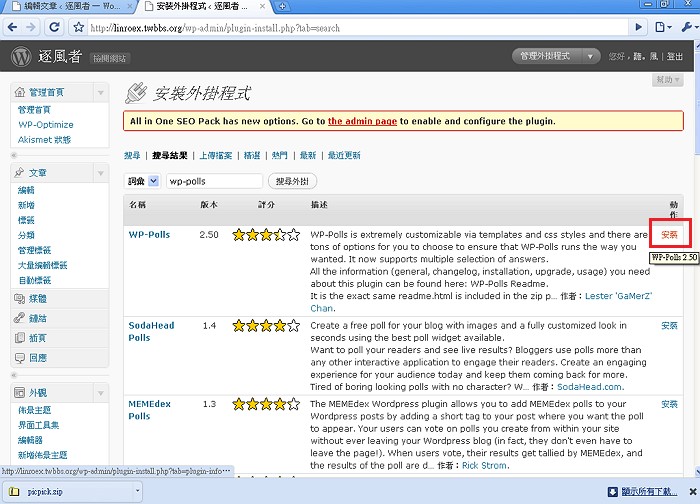The width and height of the screenshot is (700, 504).
Task: Open the admin page link in notice
Action: click(362, 121)
